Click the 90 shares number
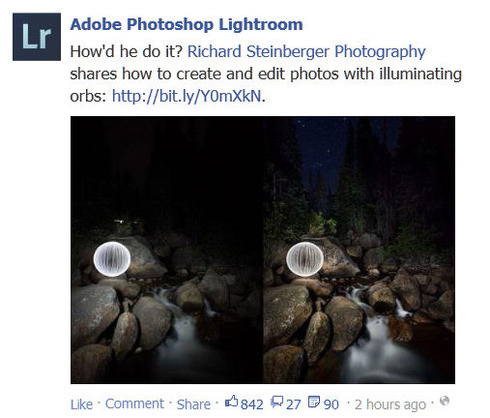490x418 pixels. (x=331, y=405)
